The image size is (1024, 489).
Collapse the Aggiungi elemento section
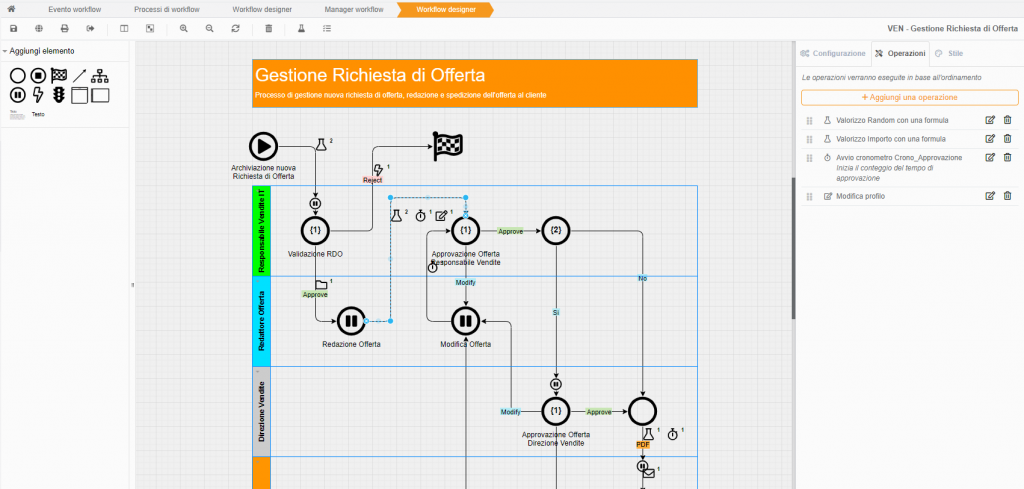click(x=5, y=51)
